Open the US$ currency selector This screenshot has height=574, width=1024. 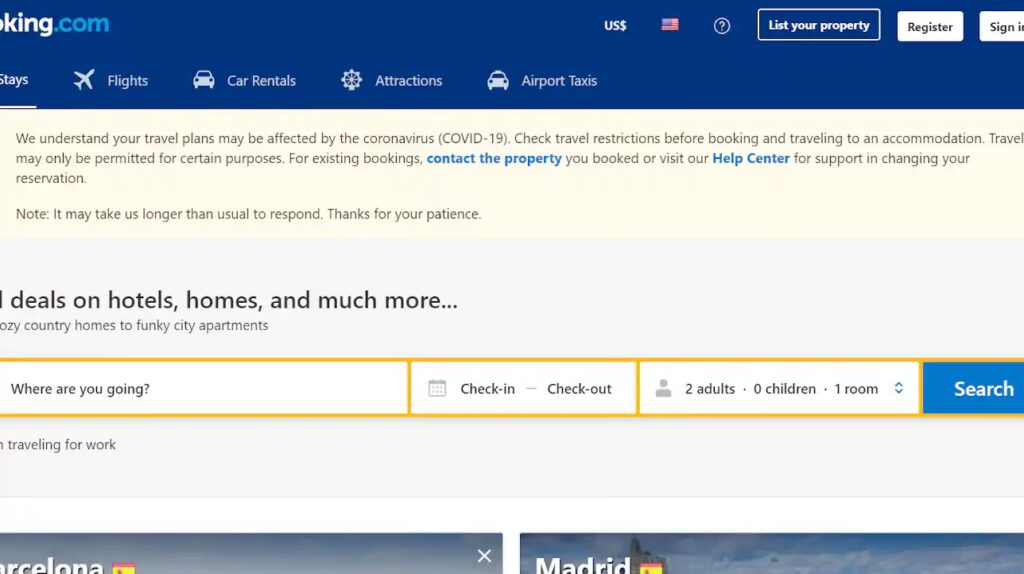coord(615,25)
